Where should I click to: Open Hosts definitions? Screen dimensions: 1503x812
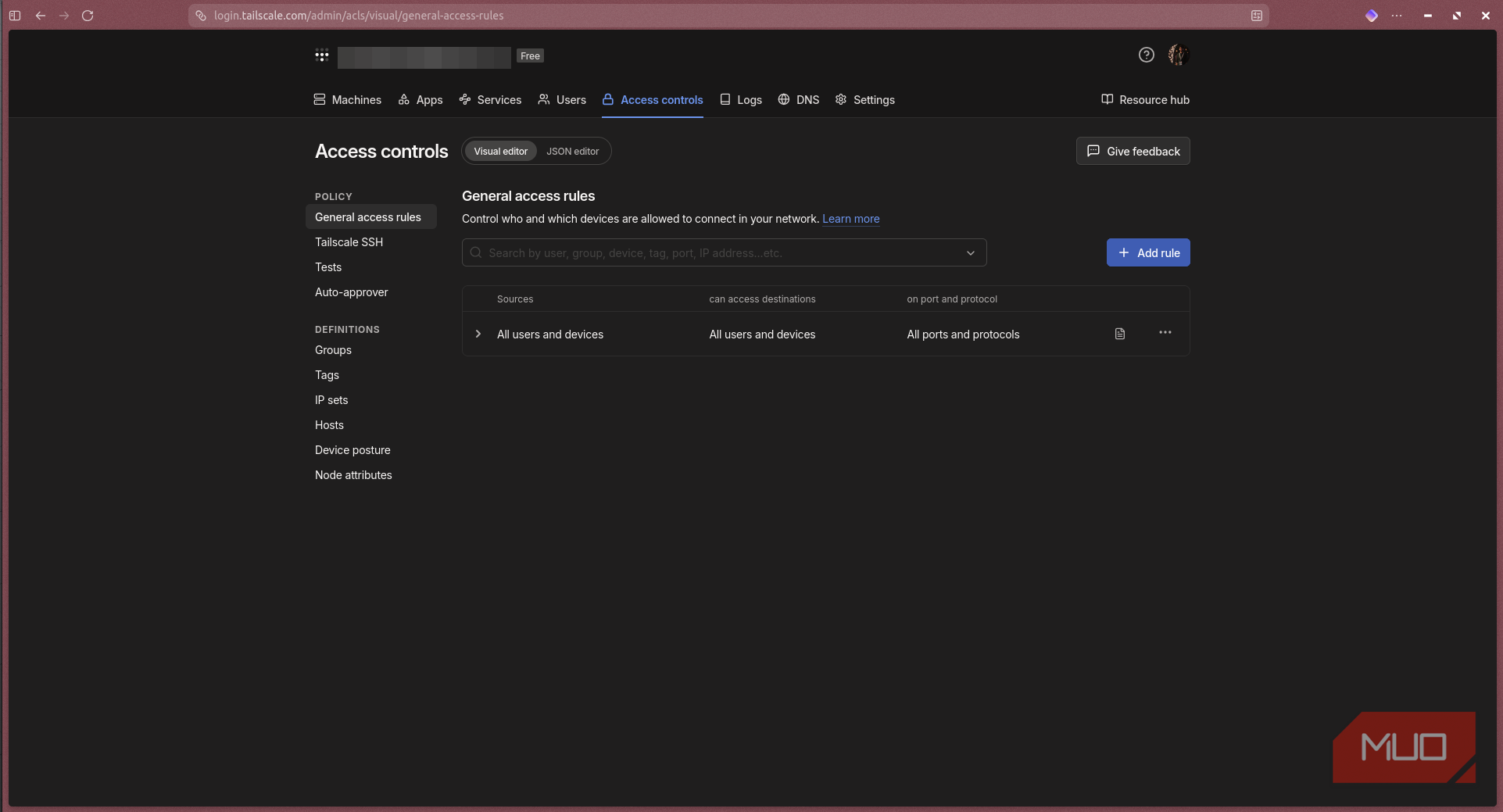coord(329,425)
